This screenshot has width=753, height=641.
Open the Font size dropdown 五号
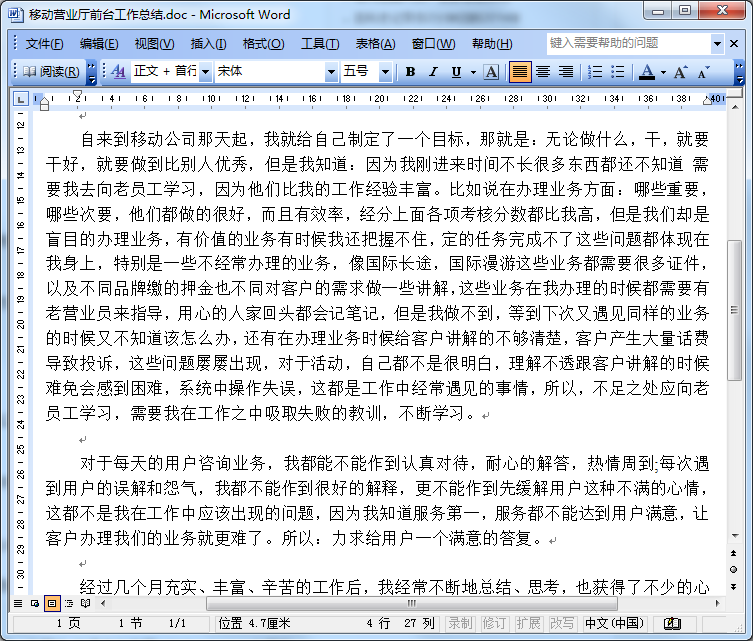(x=385, y=72)
